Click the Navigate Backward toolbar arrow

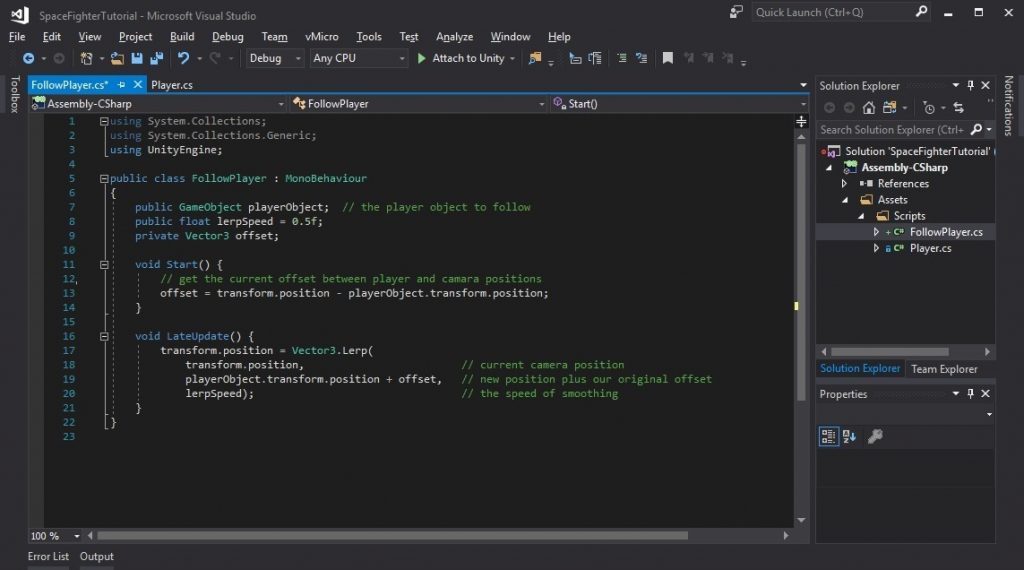(28, 58)
